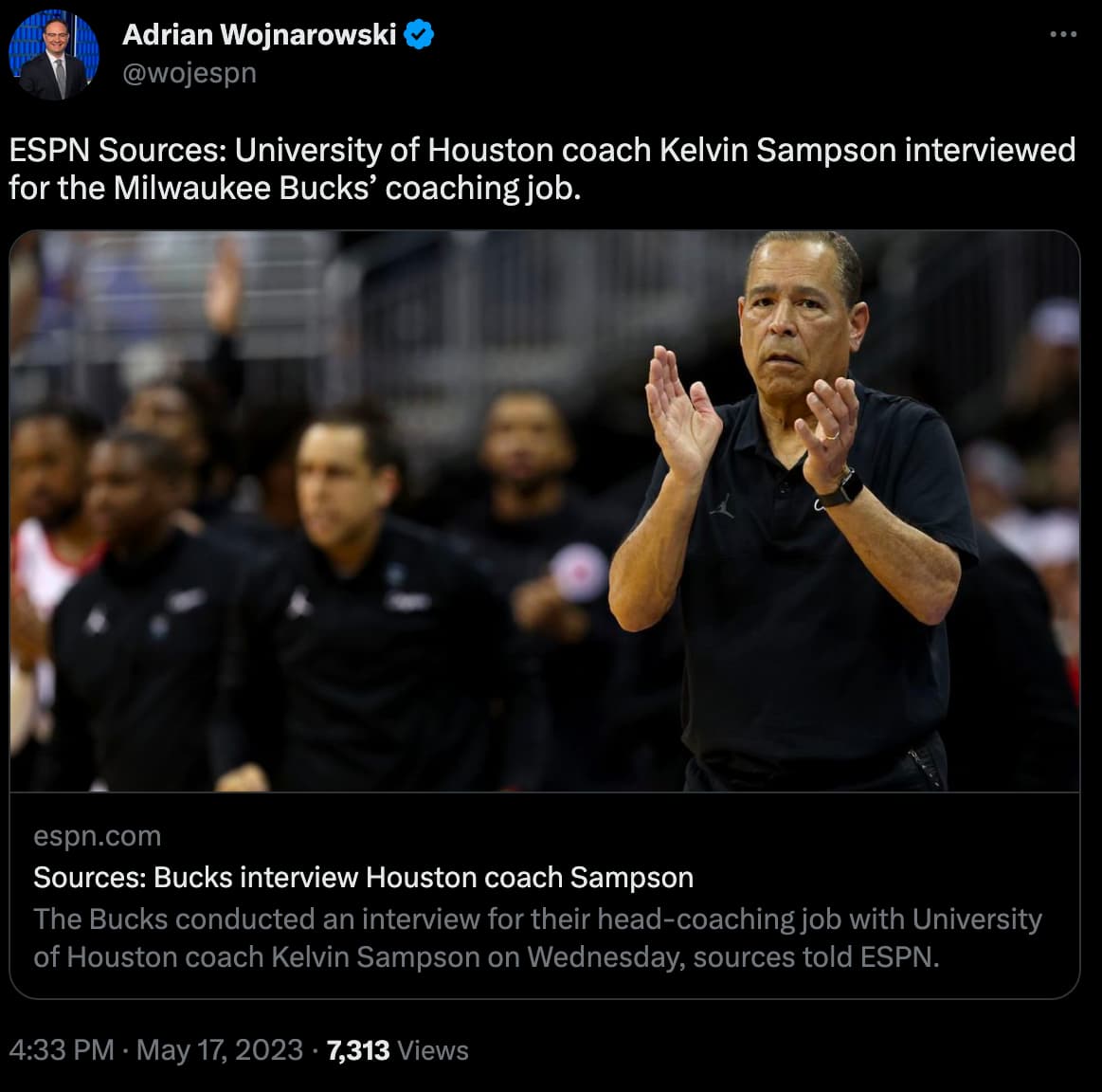The image size is (1102, 1092).
Task: Open headline Sources: Bucks interview Houston coach Sampson
Action: pyautogui.click(x=363, y=878)
